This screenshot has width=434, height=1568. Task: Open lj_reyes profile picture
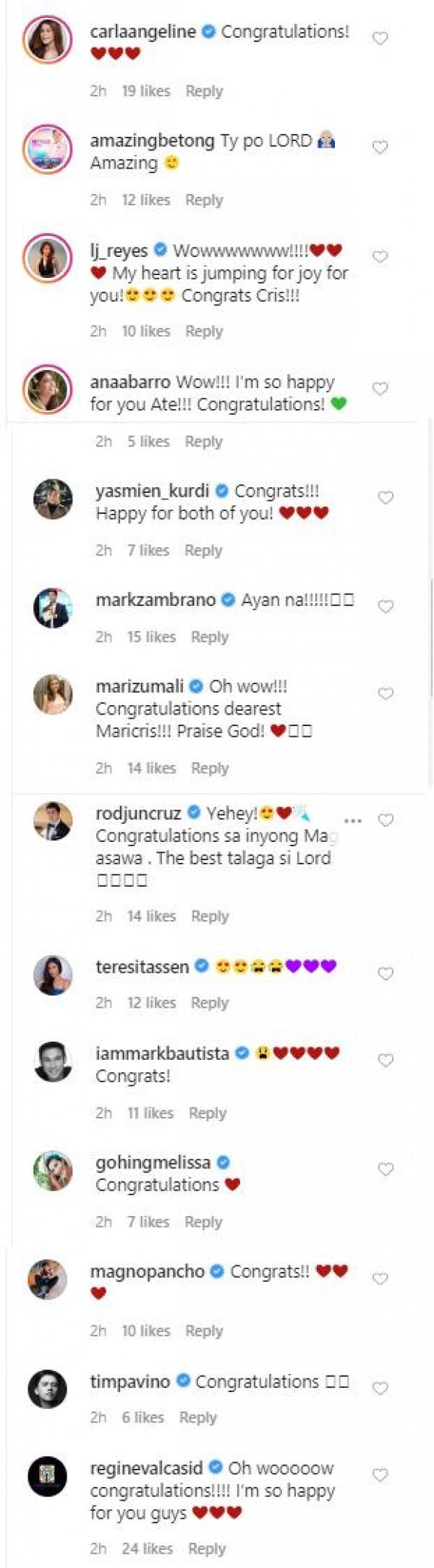click(x=48, y=257)
